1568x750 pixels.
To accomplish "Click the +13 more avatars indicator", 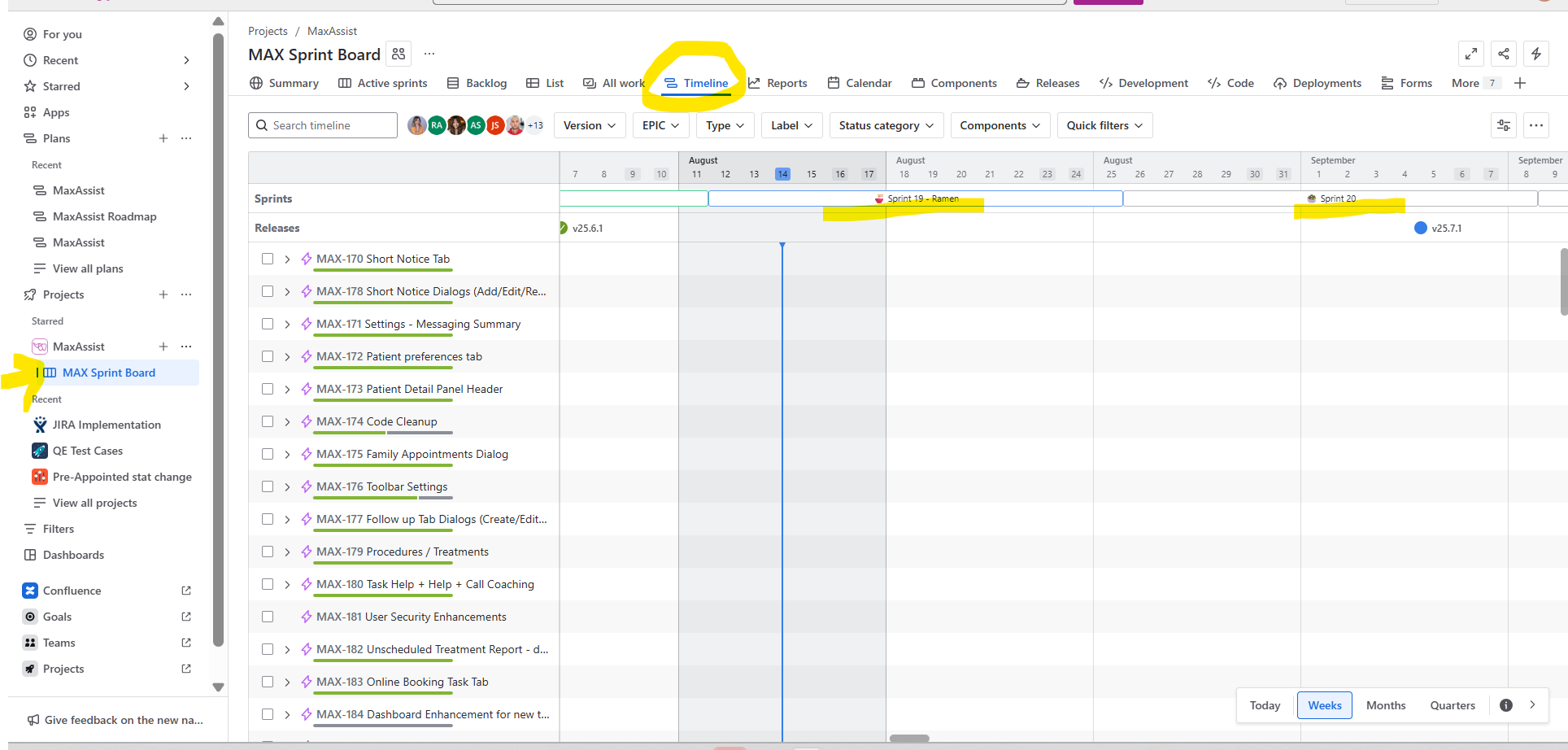I will 535,125.
